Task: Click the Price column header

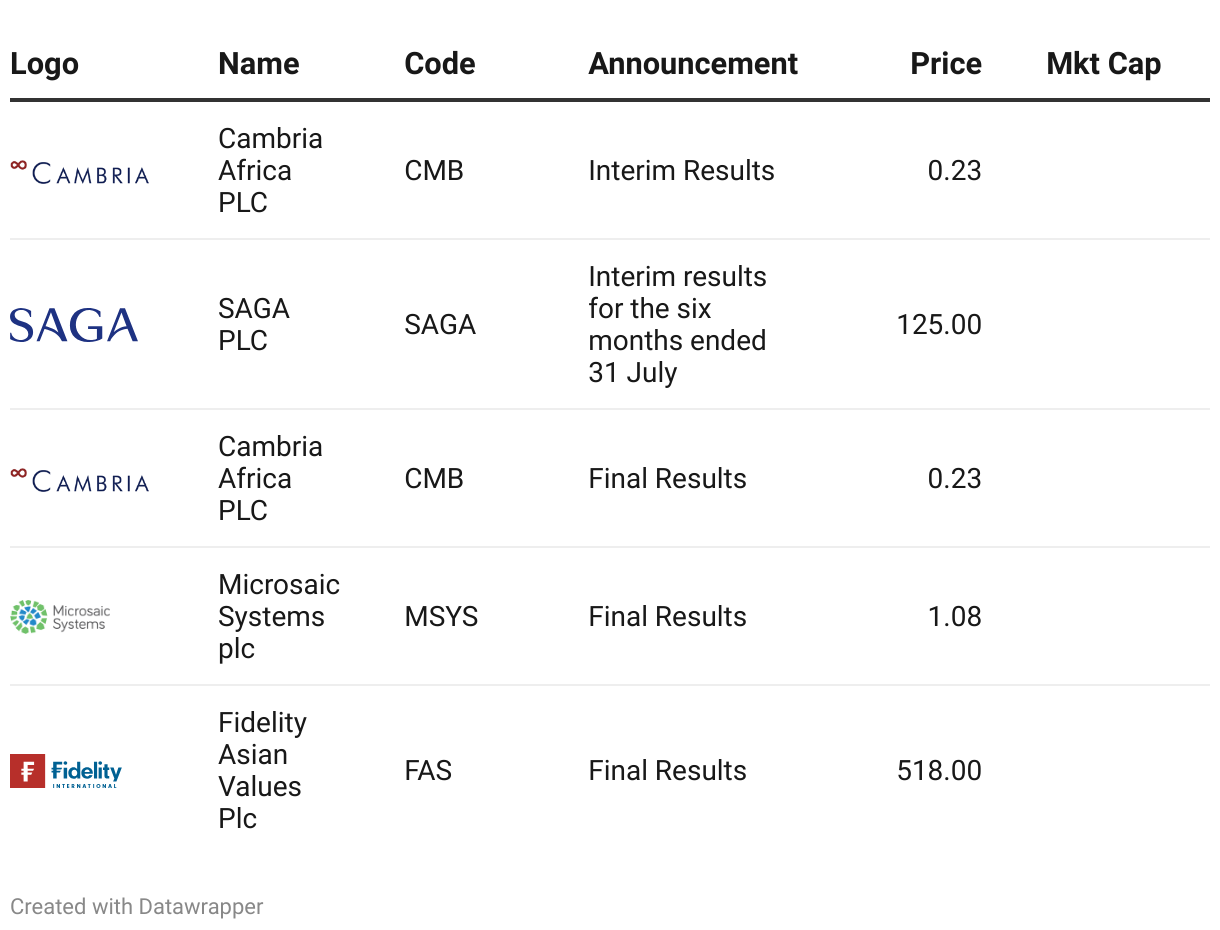Action: coord(945,64)
